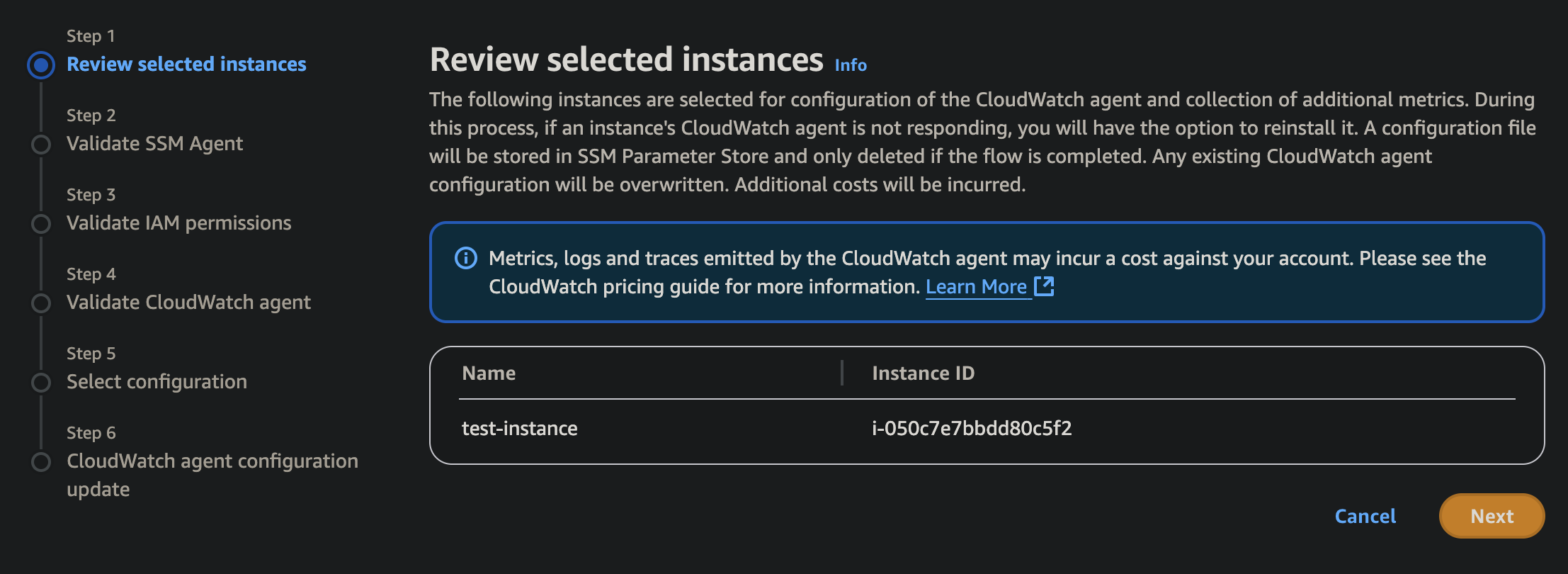This screenshot has width=1568, height=574.
Task: Click the info circle icon in the banner
Action: [x=465, y=258]
